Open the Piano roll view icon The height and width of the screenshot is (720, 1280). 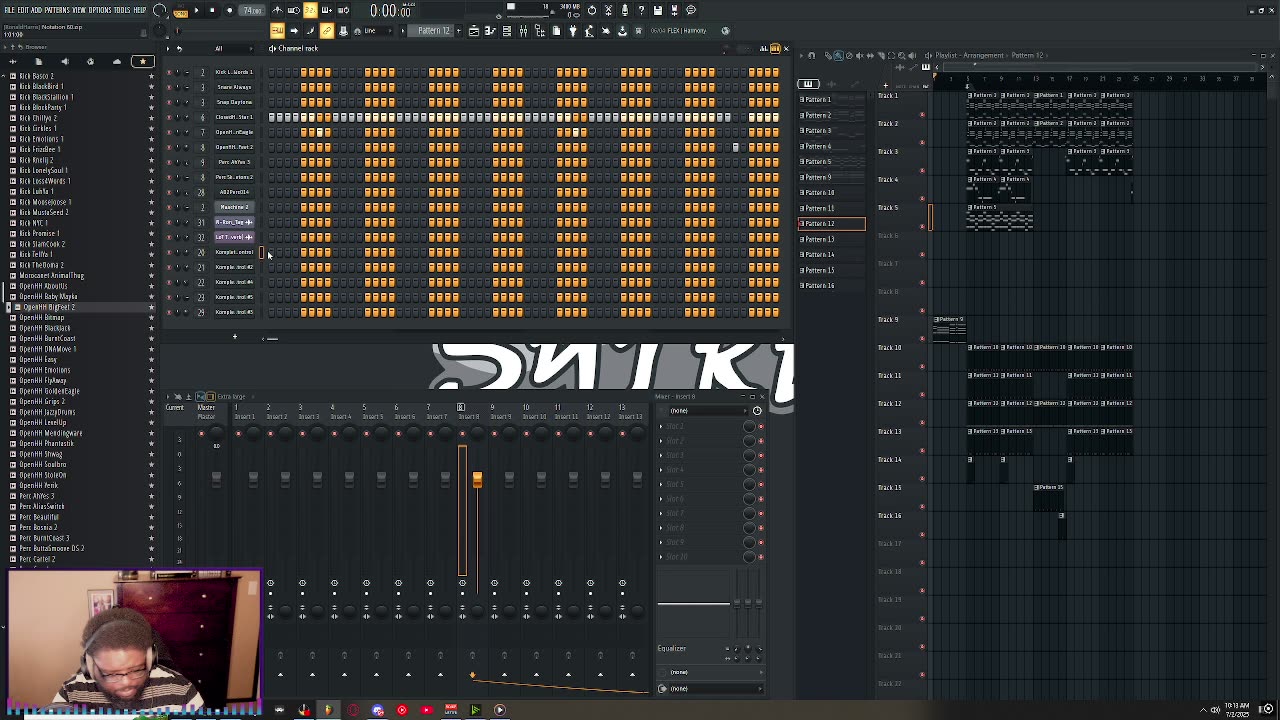pos(490,31)
